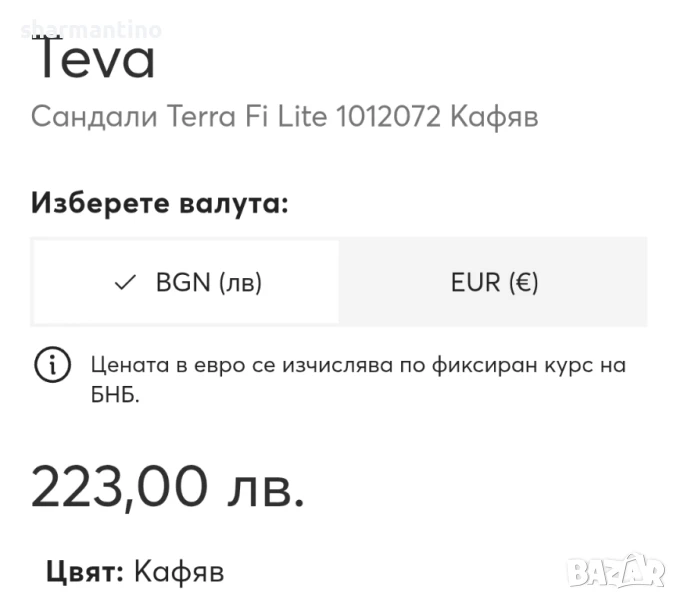Select the BGN (лв) currency option
This screenshot has height=600, width=677.
187,282
